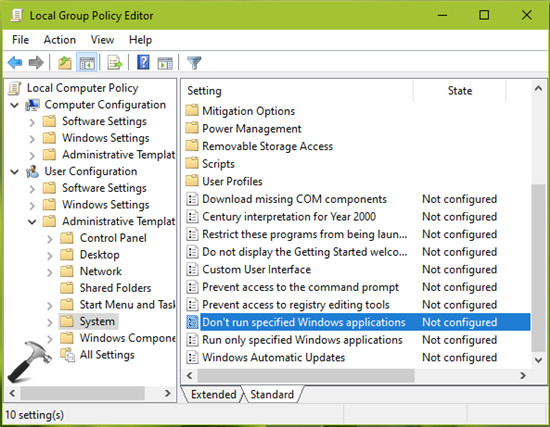
Task: Open the Action menu
Action: pos(60,40)
